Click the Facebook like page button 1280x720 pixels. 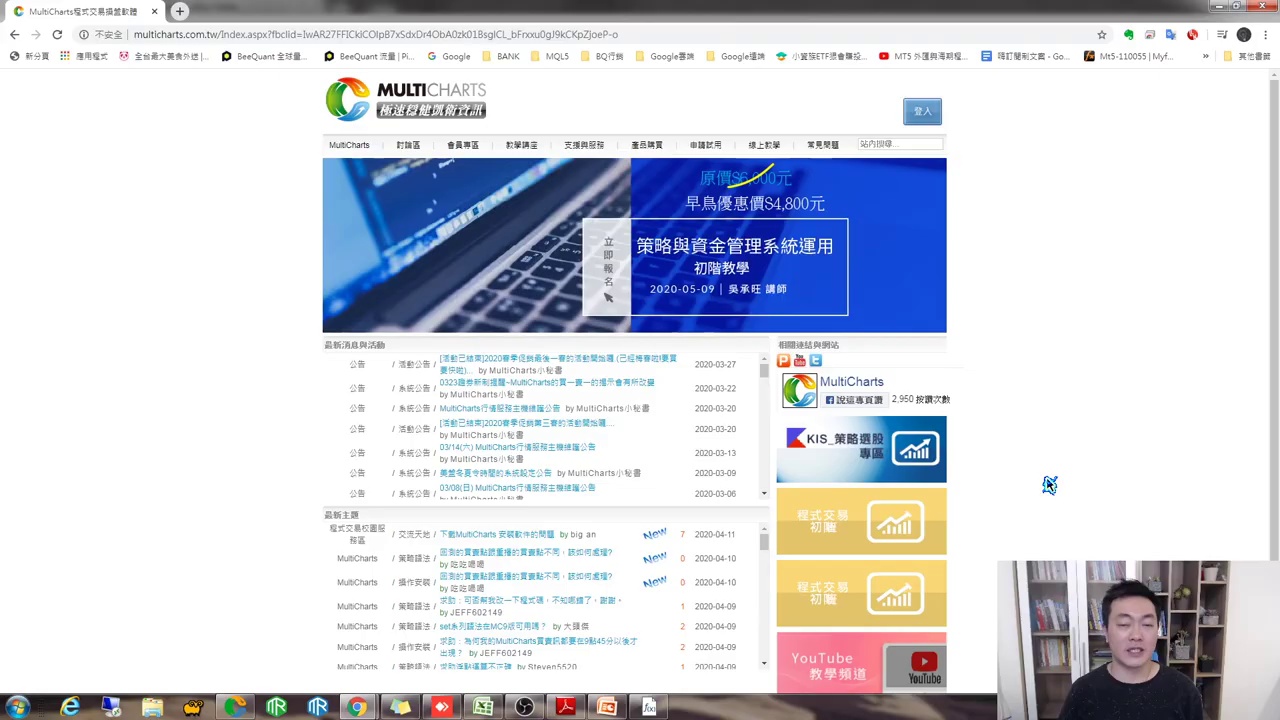click(854, 400)
